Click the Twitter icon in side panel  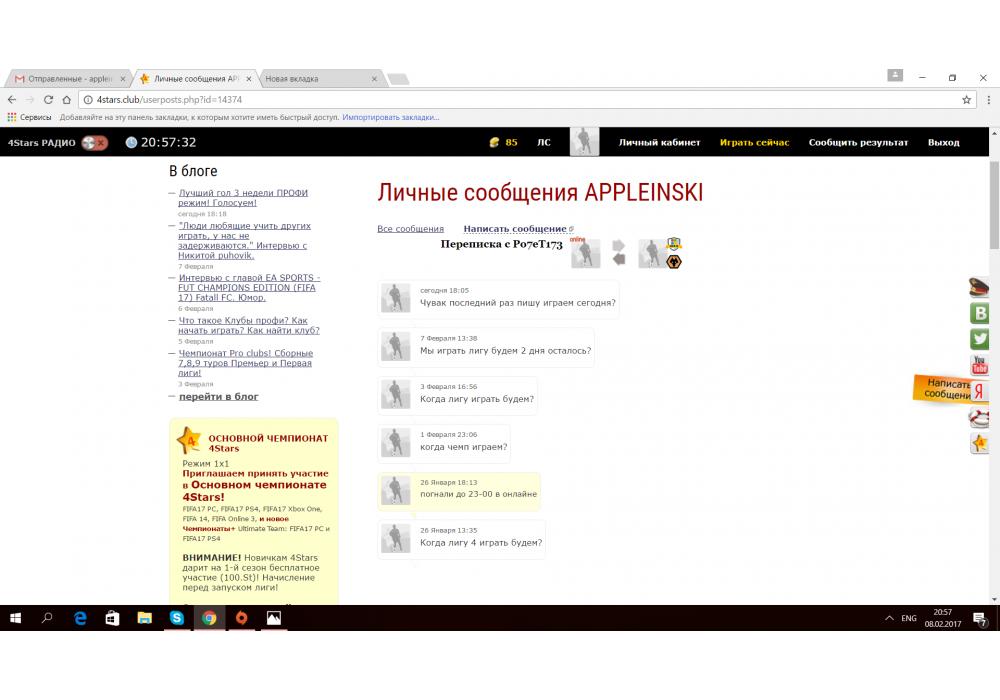pyautogui.click(x=979, y=339)
